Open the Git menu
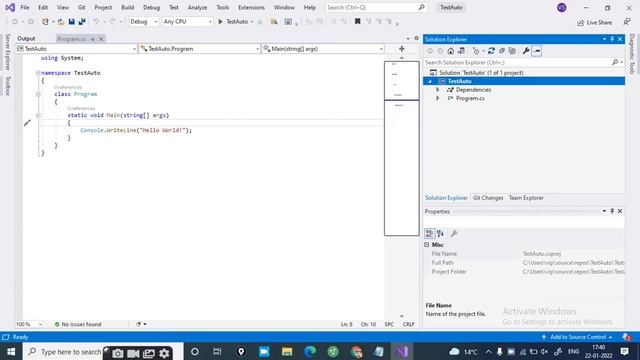 click(82, 7)
